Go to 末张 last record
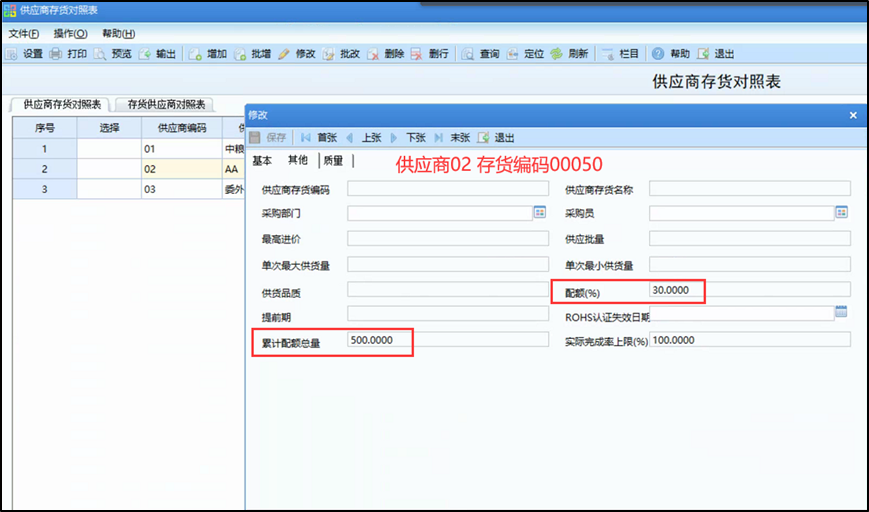The image size is (869, 512). [x=452, y=137]
